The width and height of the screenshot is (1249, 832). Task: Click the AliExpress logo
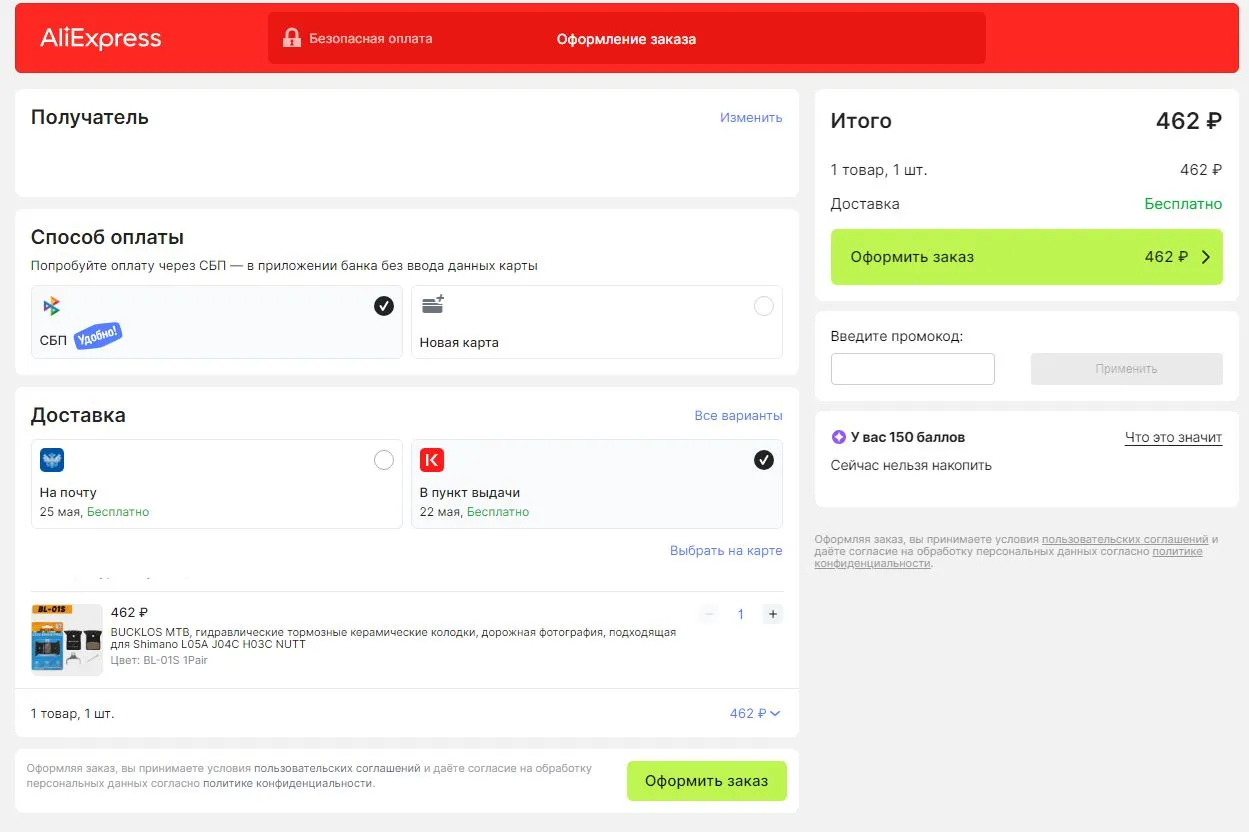[100, 39]
